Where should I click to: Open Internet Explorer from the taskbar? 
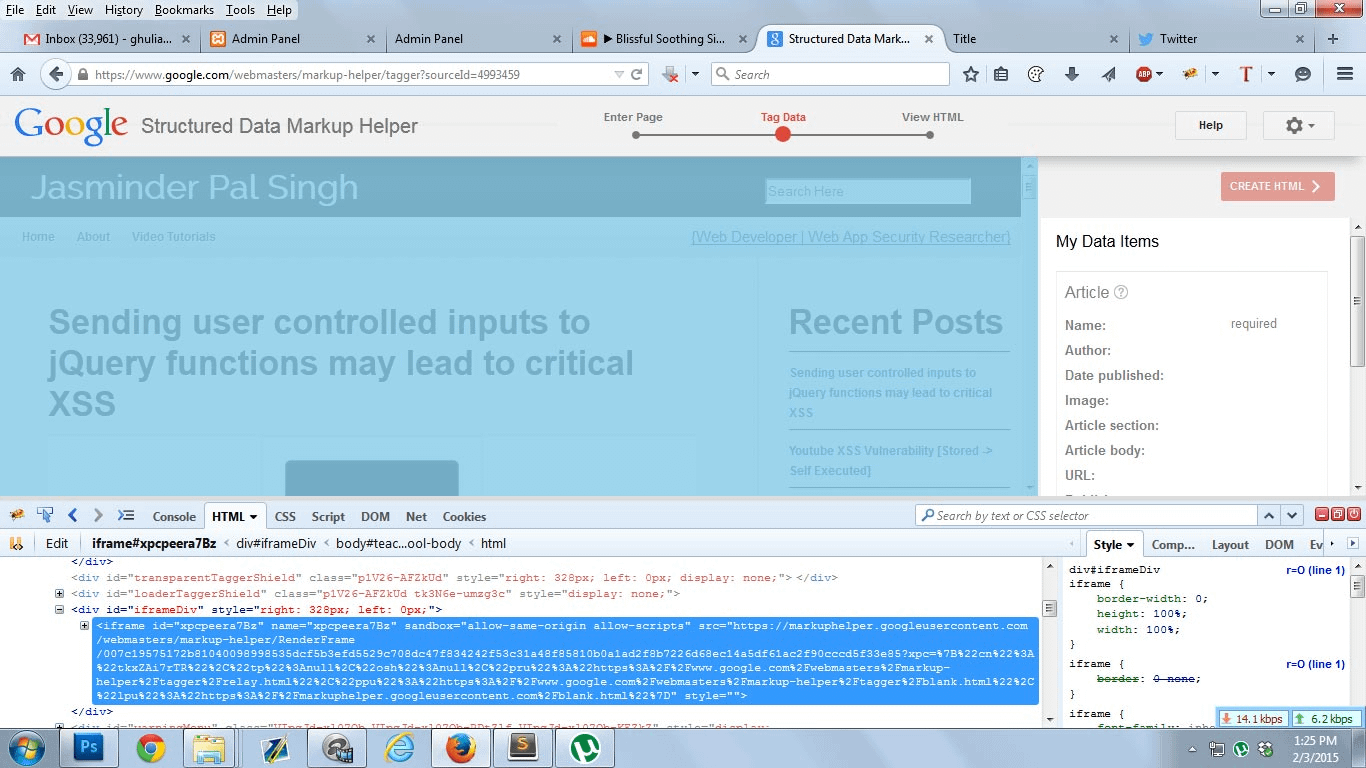398,747
